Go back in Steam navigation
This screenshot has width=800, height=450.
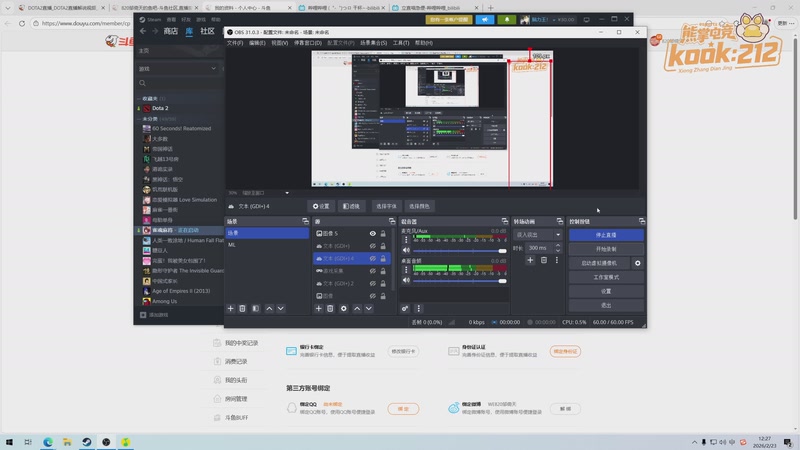point(143,31)
